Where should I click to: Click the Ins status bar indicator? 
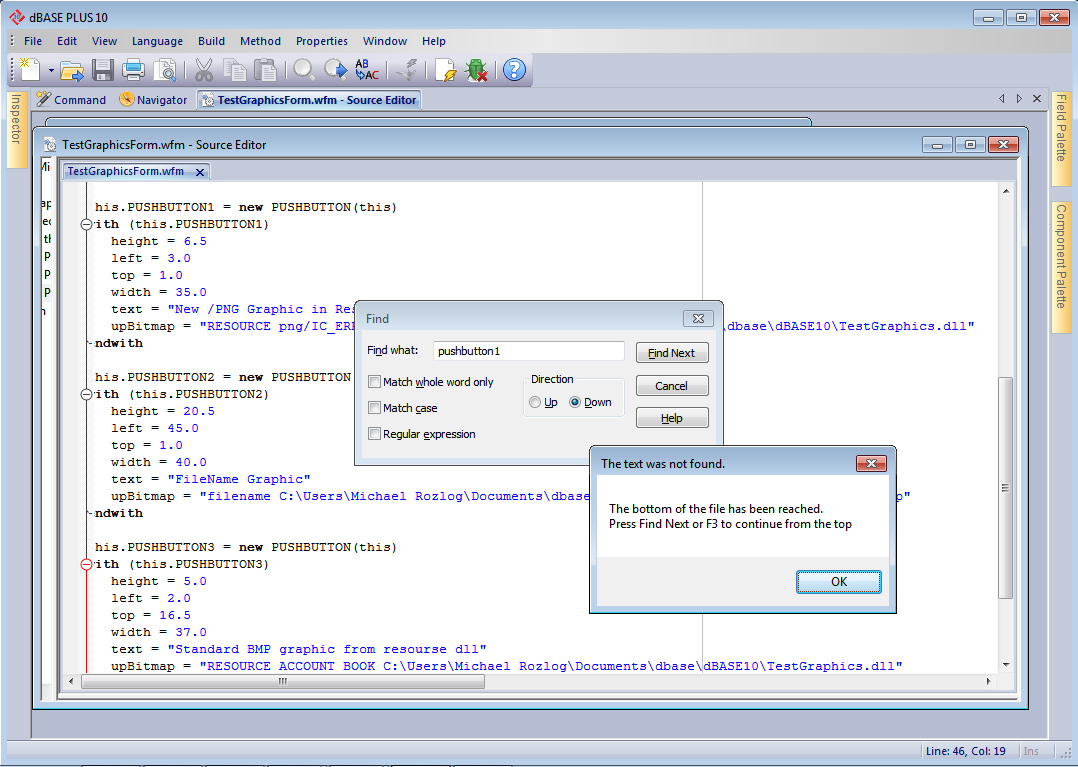[1031, 751]
